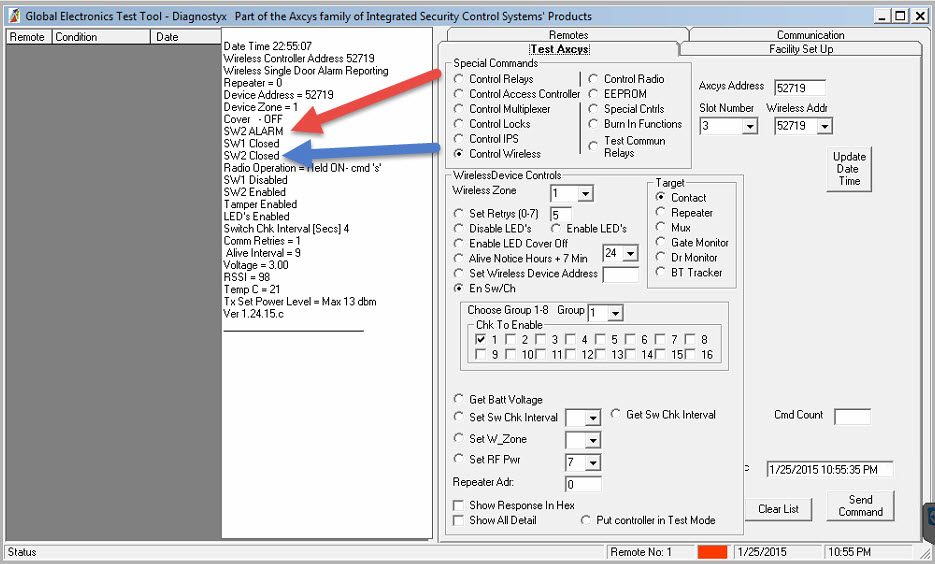The image size is (935, 564).
Task: Select Control Wireless radio button
Action: click(x=459, y=153)
